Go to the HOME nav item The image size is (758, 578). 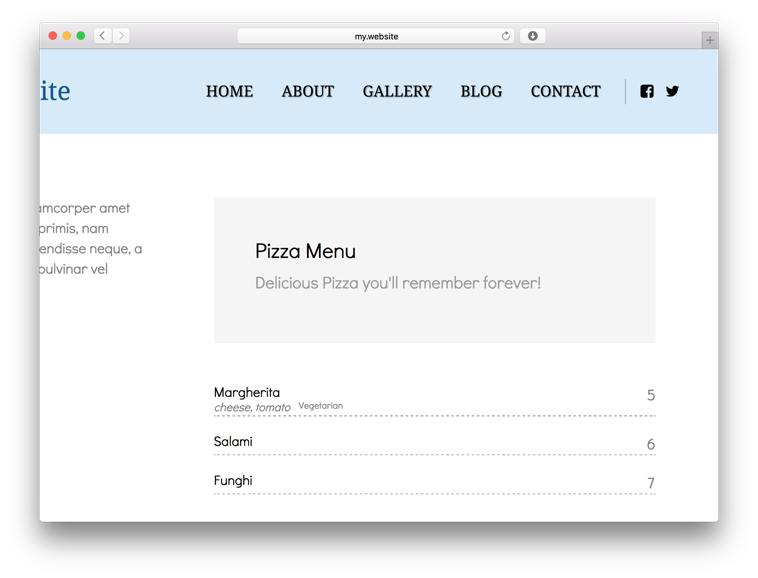(x=230, y=91)
